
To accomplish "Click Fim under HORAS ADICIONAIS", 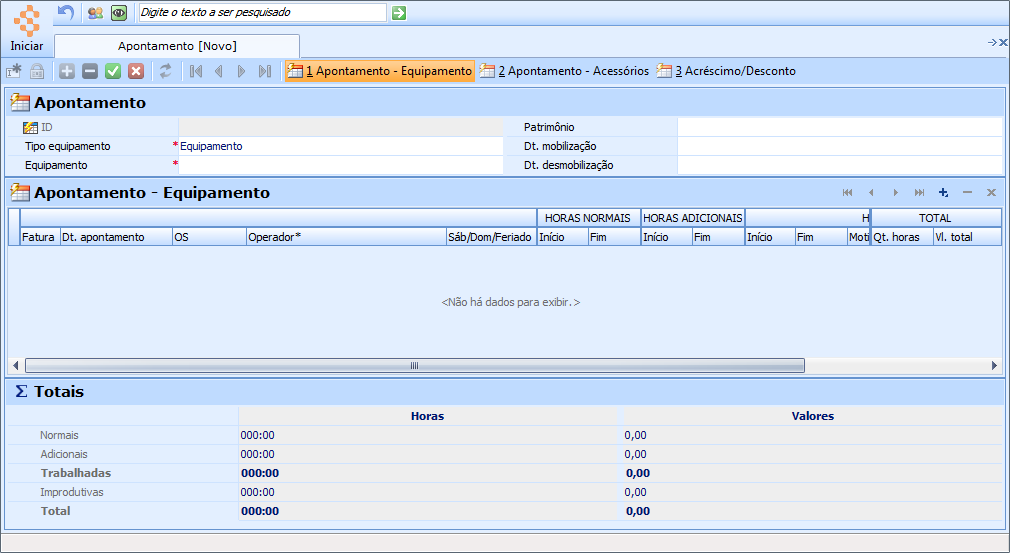I will pos(718,237).
